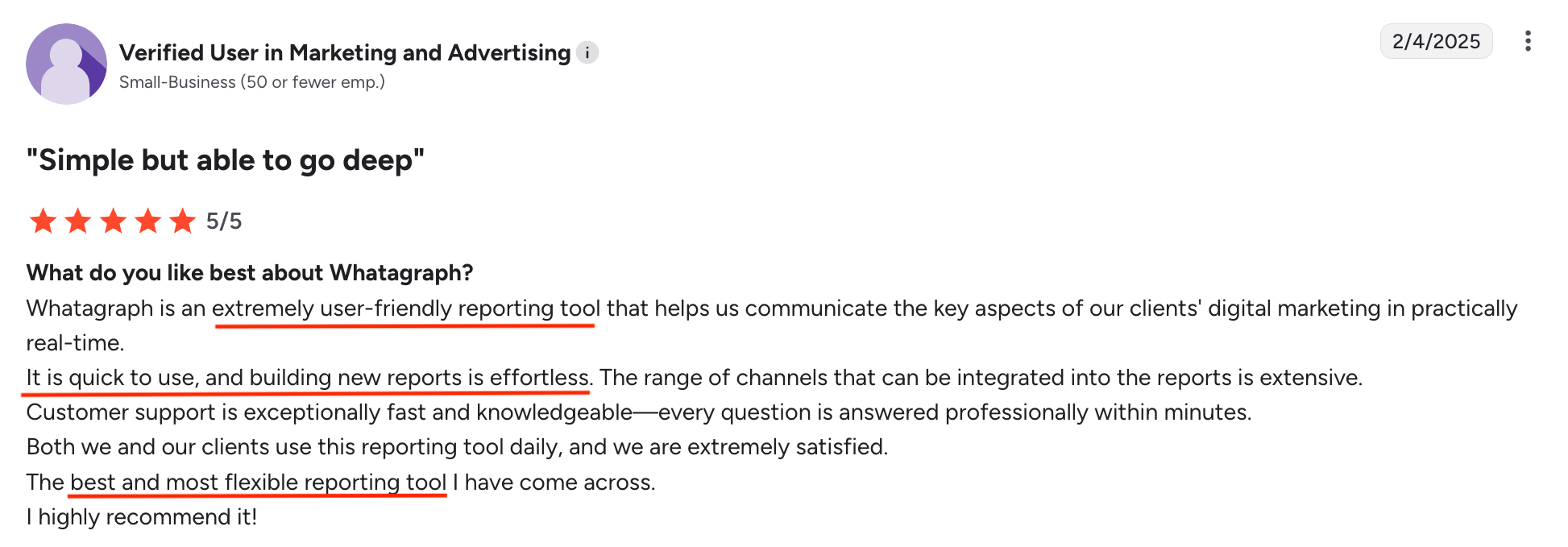Click the avatar thumbnail in the top-left corner
1568x547 pixels.
(x=66, y=64)
